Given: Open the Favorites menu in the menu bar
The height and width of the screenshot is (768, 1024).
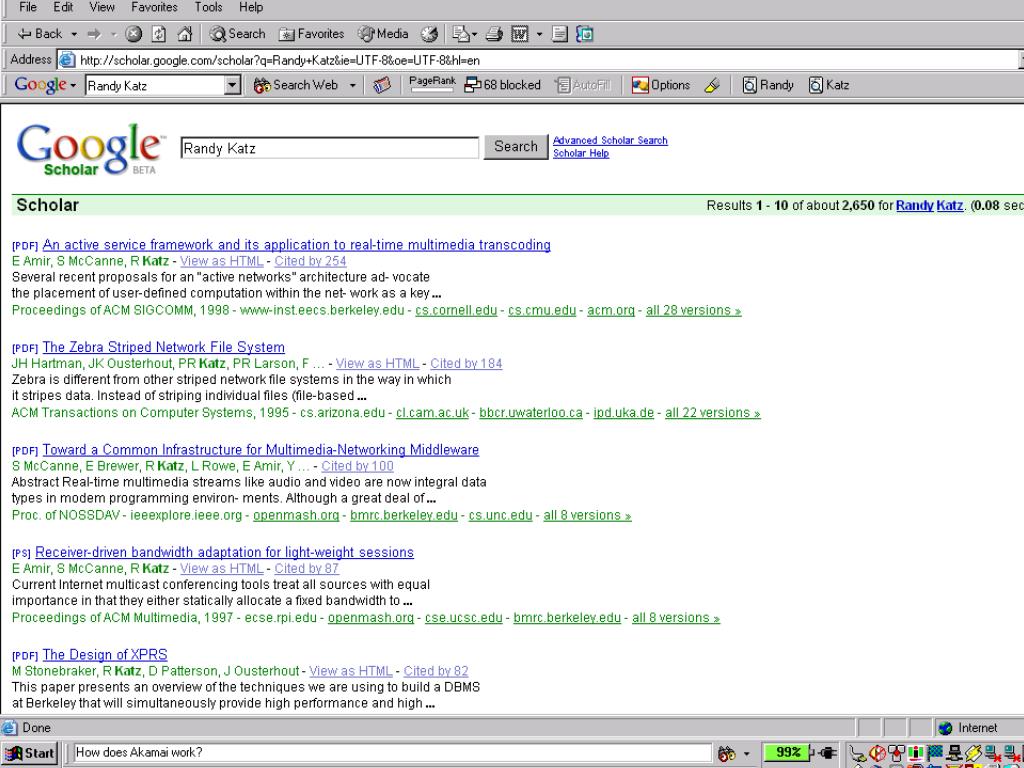Looking at the screenshot, I should [154, 7].
